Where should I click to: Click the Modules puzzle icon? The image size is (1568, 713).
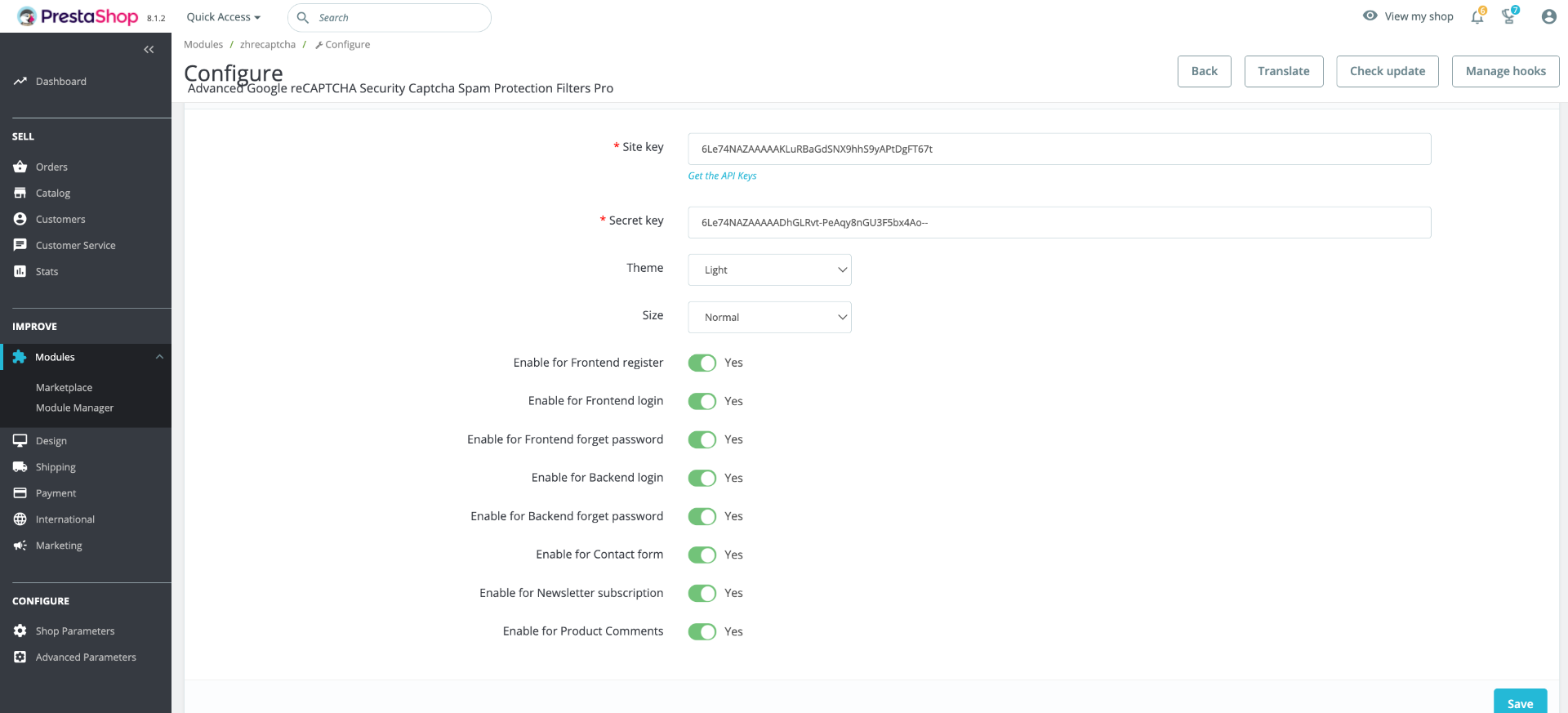click(20, 357)
